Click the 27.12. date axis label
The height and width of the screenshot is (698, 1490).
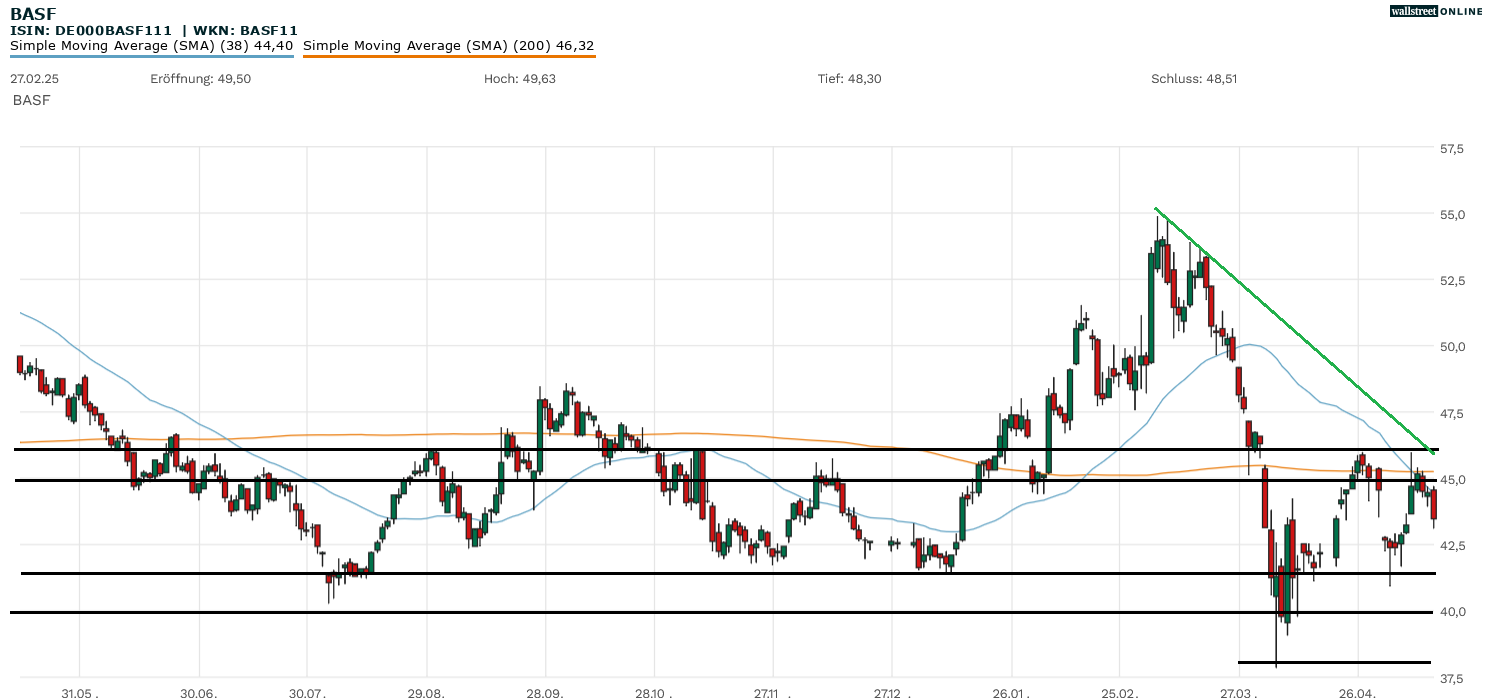pos(891,692)
